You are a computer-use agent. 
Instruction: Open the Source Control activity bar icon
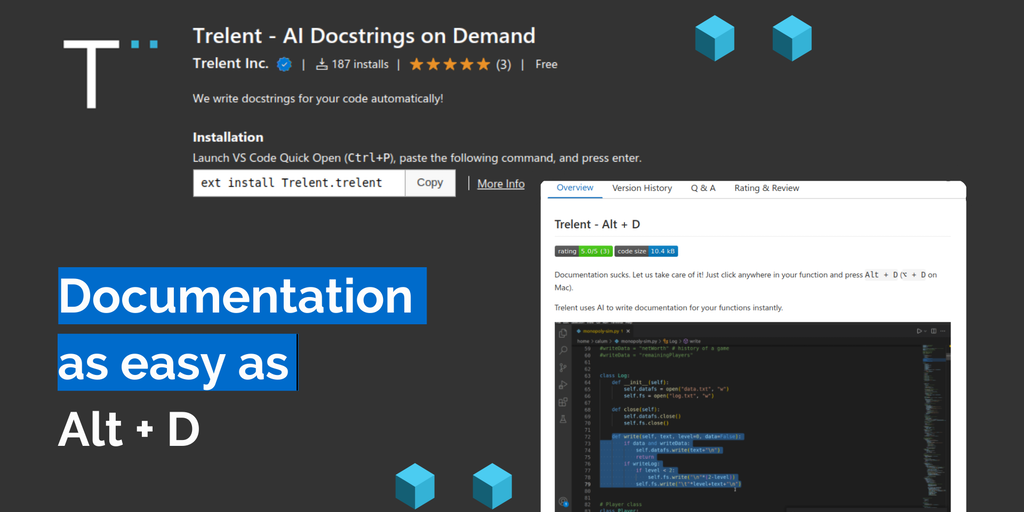tap(564, 367)
